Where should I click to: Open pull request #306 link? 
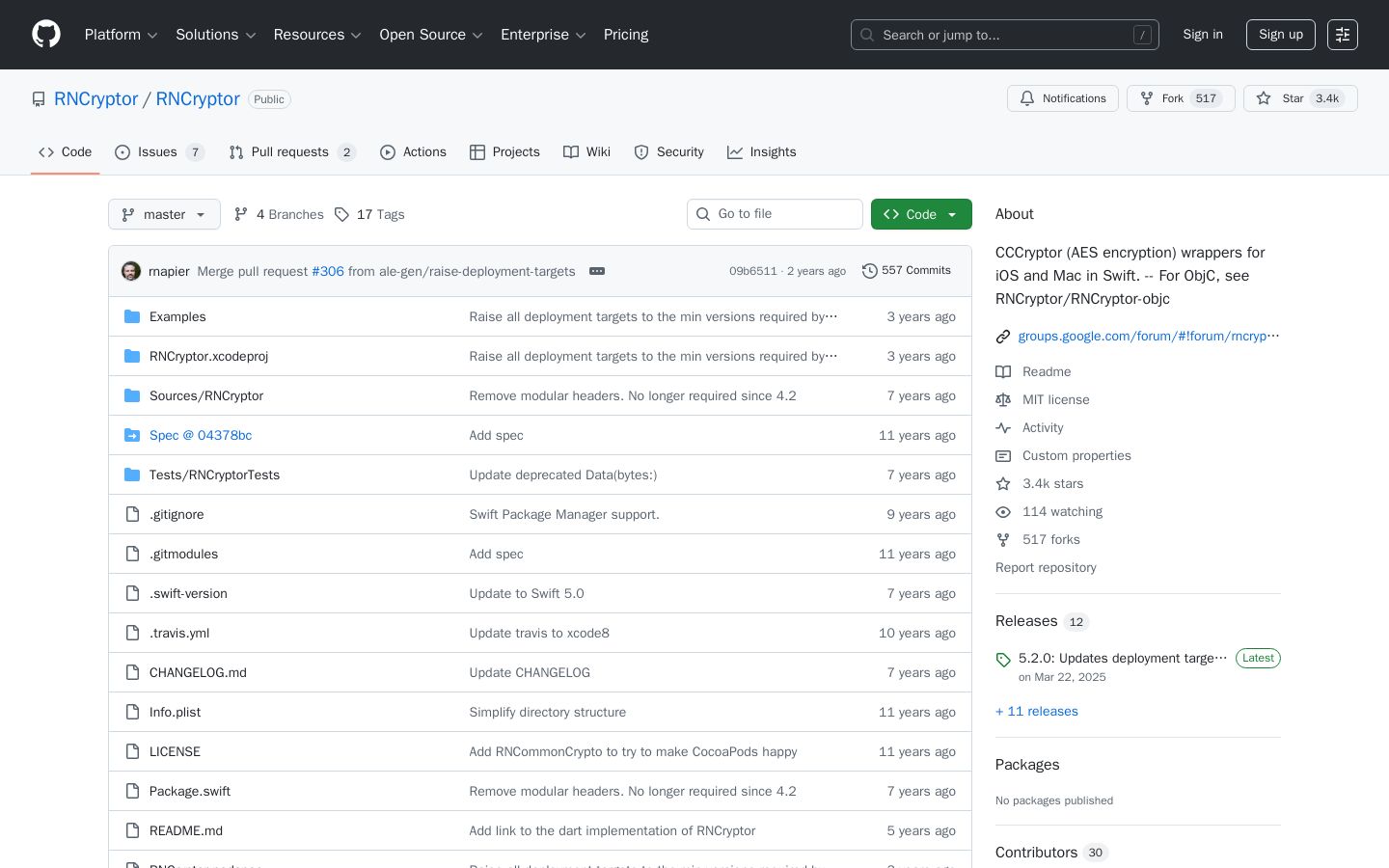[x=328, y=271]
